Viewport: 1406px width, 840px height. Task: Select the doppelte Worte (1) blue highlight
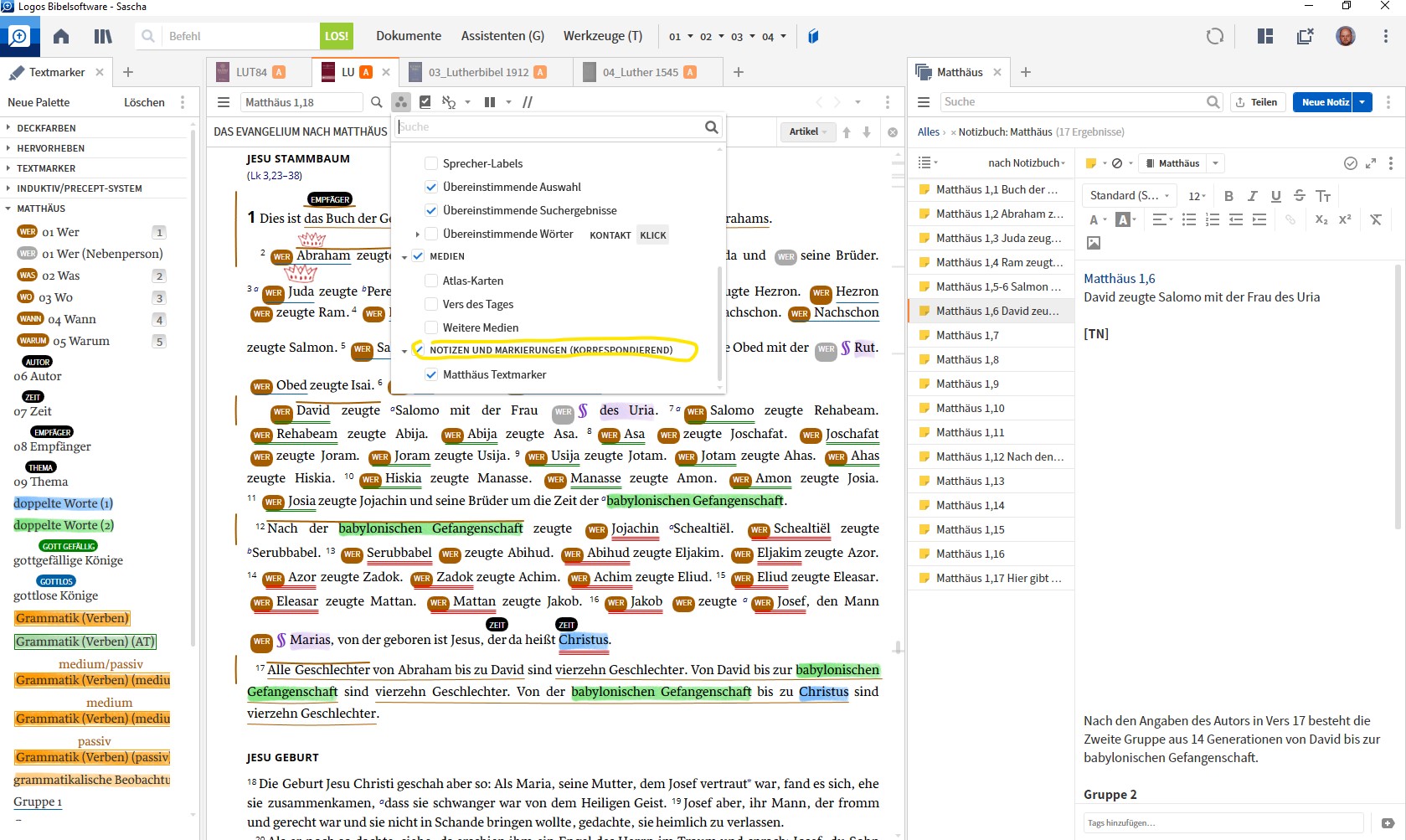[64, 503]
